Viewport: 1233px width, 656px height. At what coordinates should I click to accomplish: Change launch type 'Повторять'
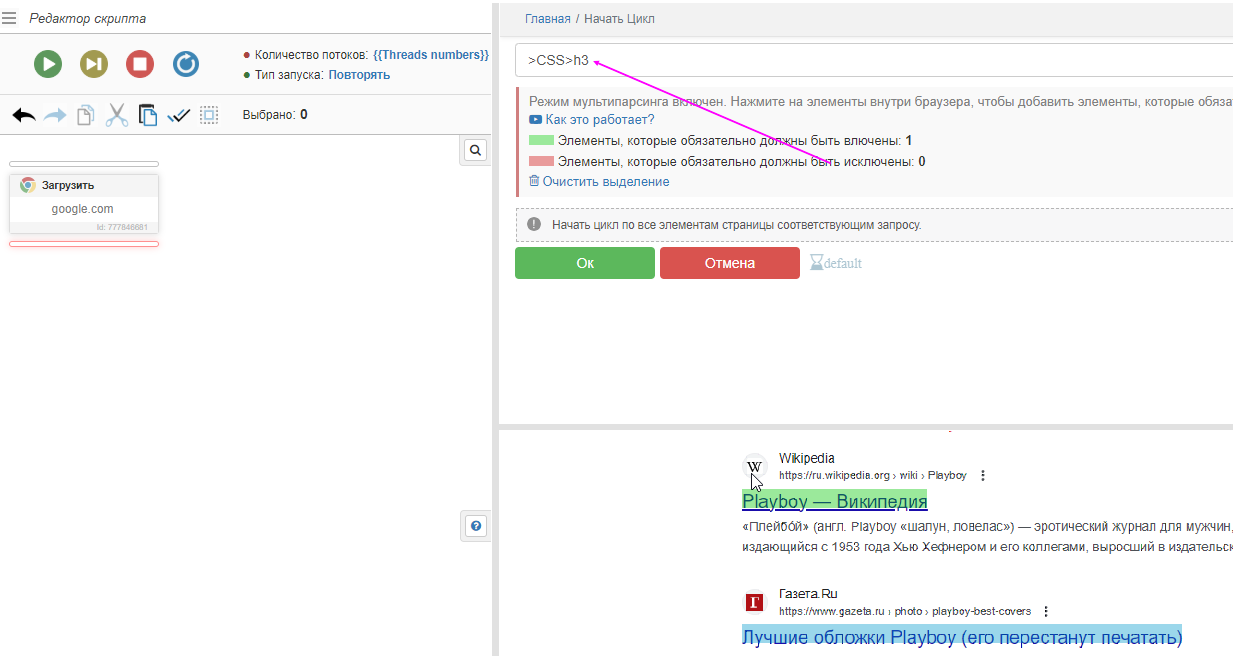pyautogui.click(x=359, y=75)
